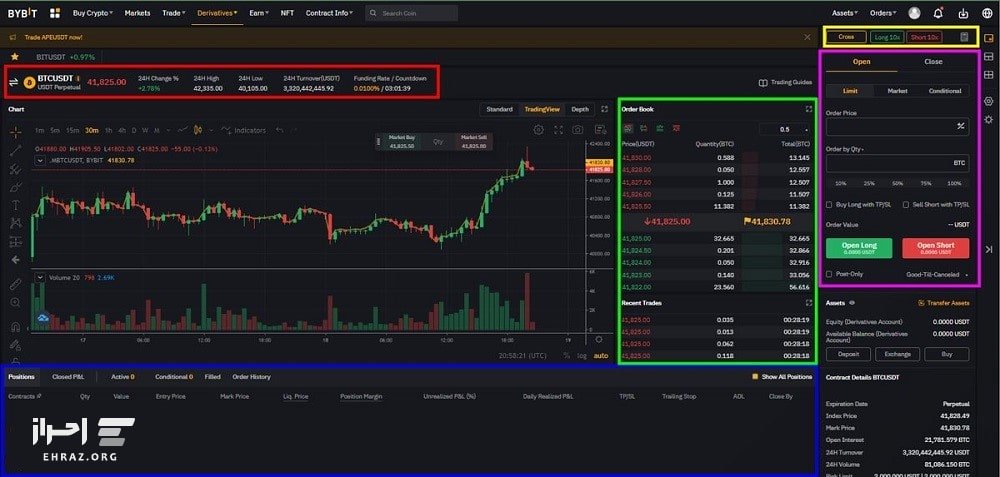Select the text annotation tool on chart
The image size is (1000, 477).
tap(16, 205)
